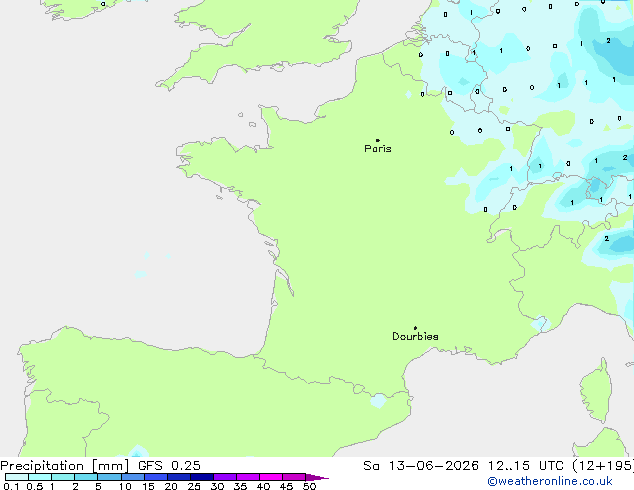Viewport: 634px width, 490px height.
Task: Click the legend arrow tip above 50 mm
Action: click(317, 477)
